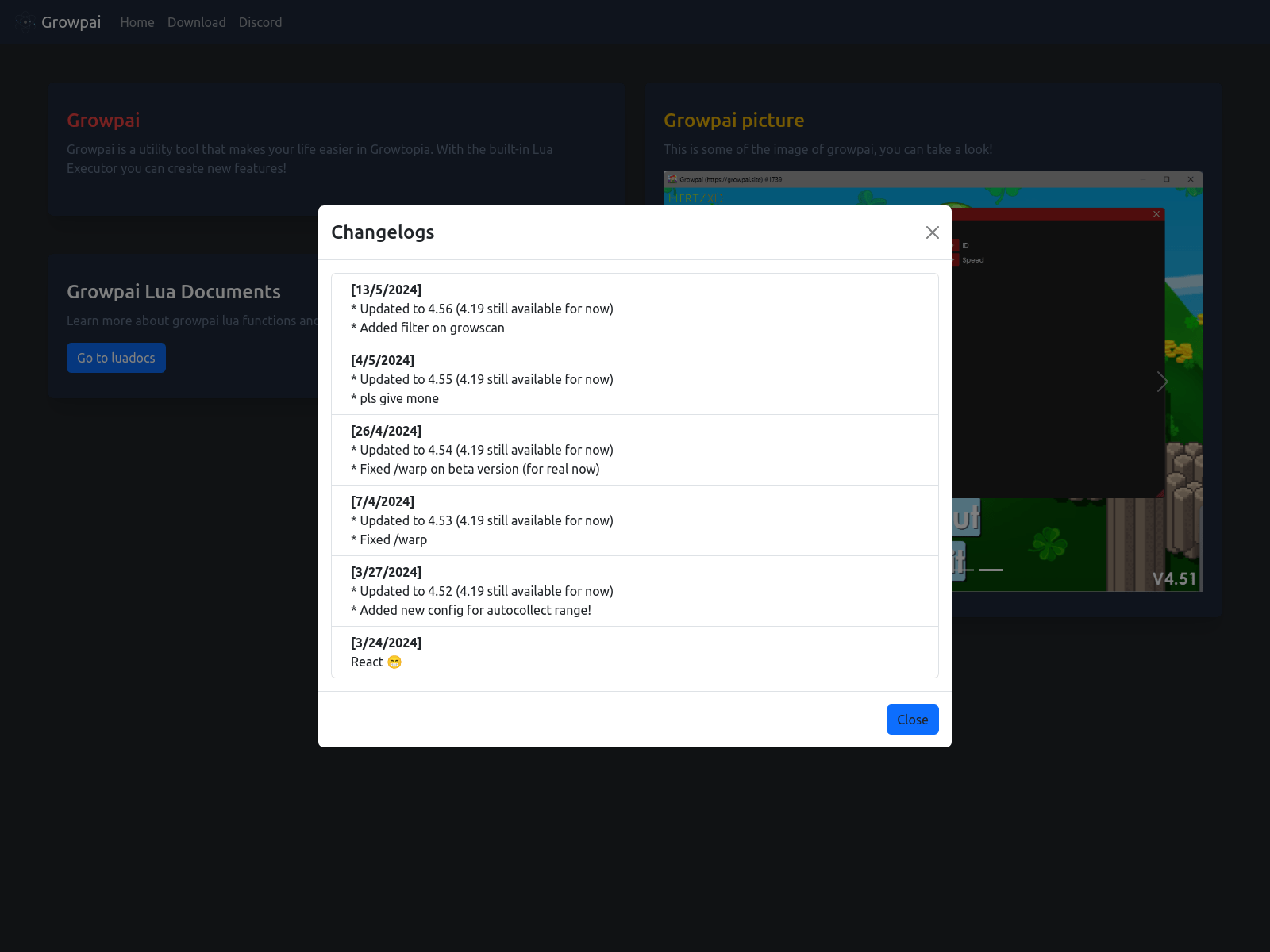Select the [3/24/2024] changelog heading
Viewport: 1270px width, 952px height.
[387, 643]
